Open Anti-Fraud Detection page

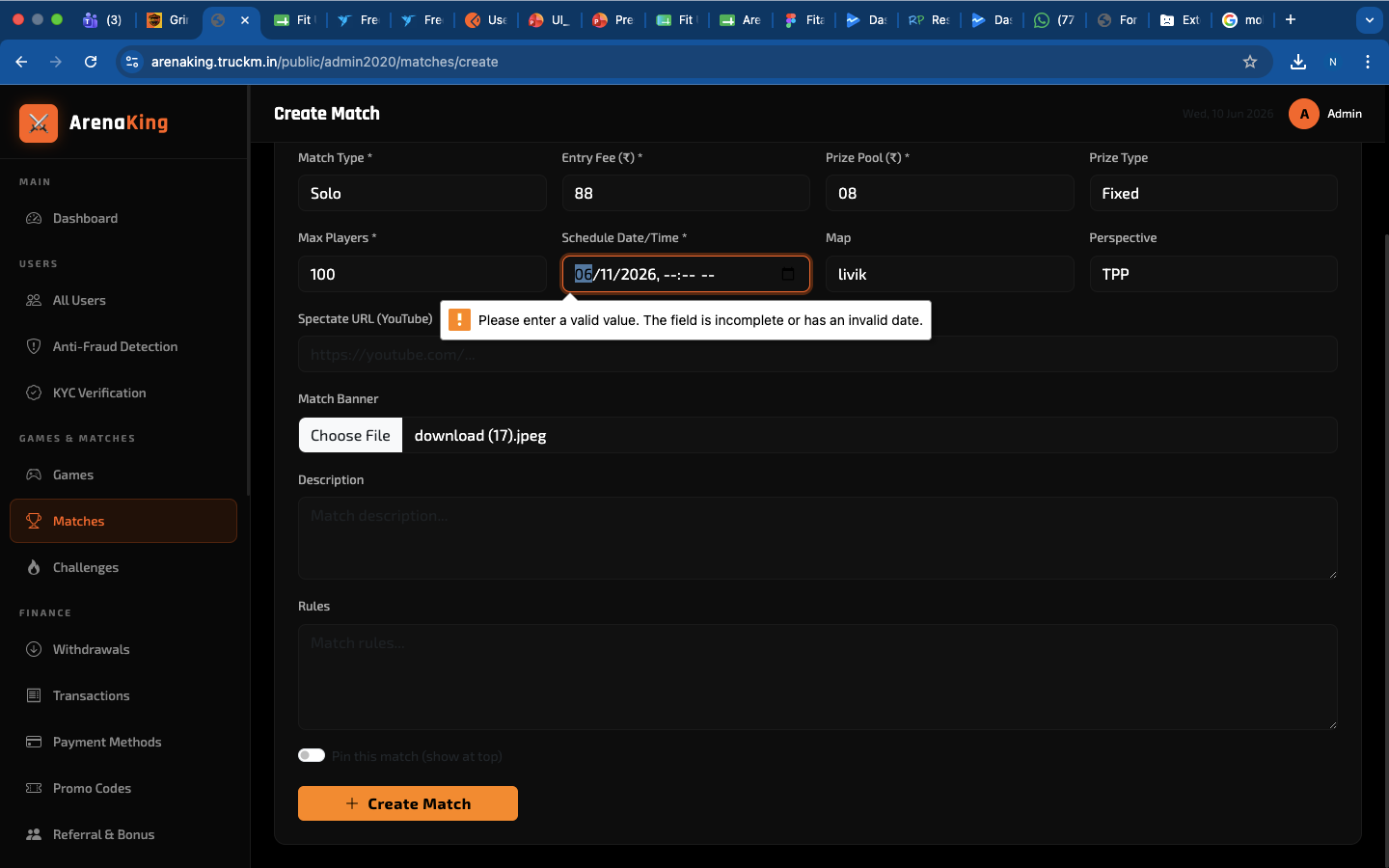pos(123,346)
